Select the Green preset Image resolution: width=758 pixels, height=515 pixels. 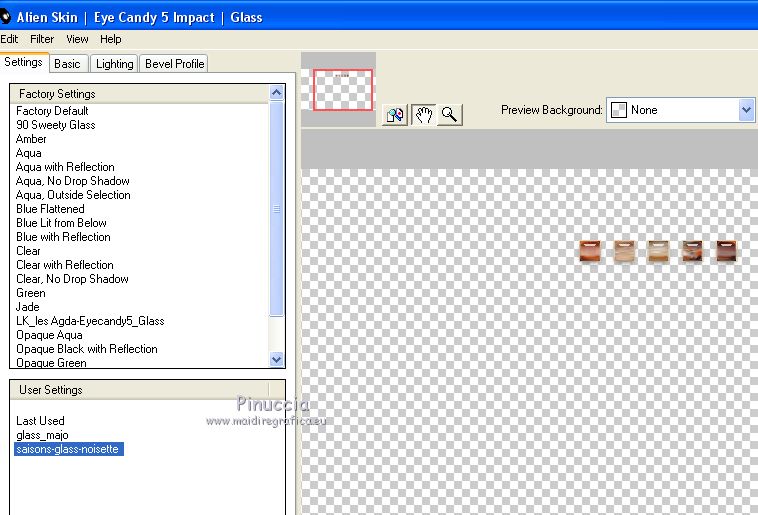30,293
